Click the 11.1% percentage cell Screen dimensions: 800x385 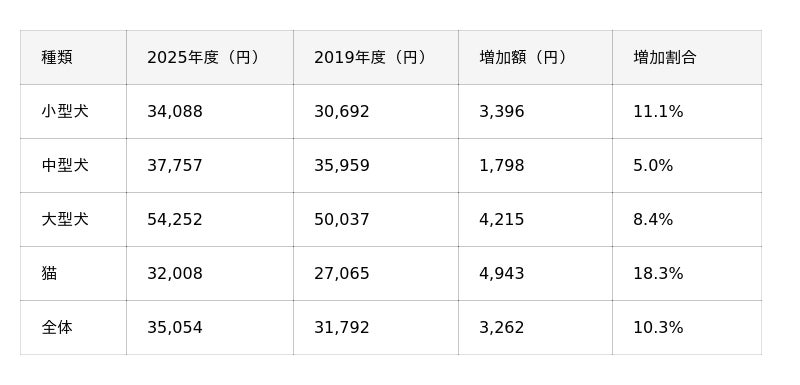[x=687, y=111]
